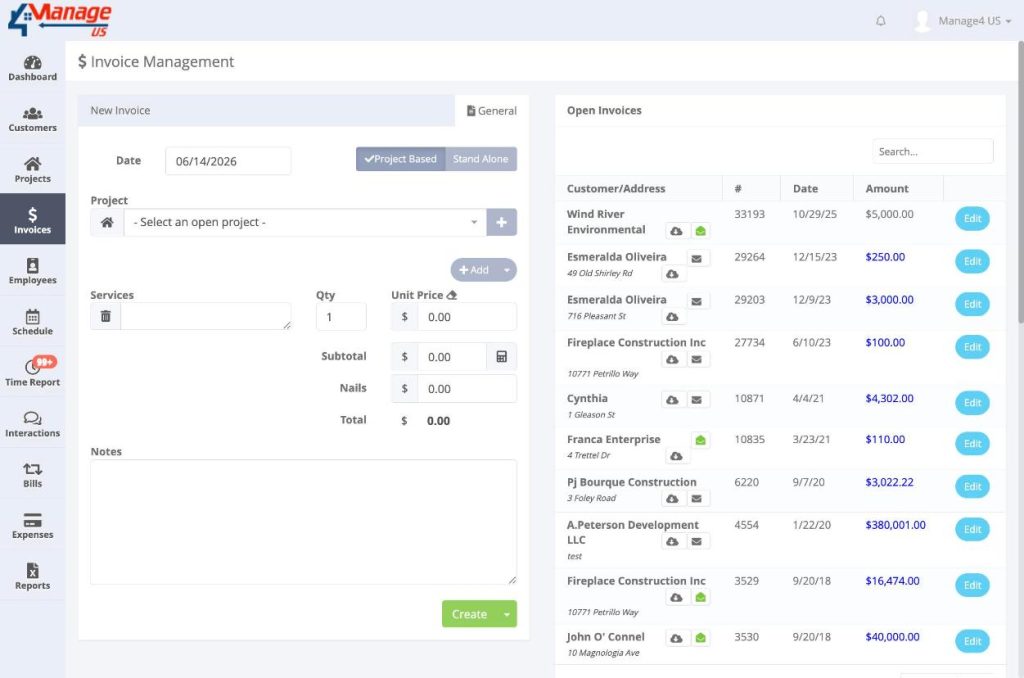Click the invoice Date field
Viewport: 1024px width, 678px height.
[x=228, y=161]
